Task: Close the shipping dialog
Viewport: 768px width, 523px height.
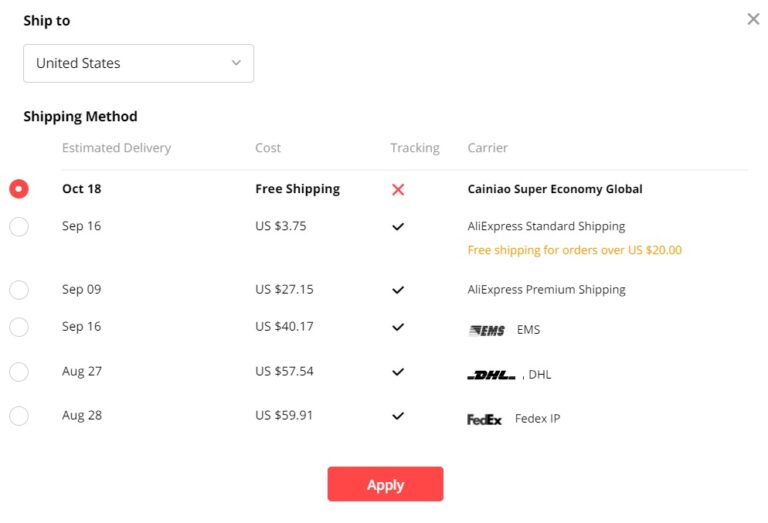Action: [x=753, y=19]
